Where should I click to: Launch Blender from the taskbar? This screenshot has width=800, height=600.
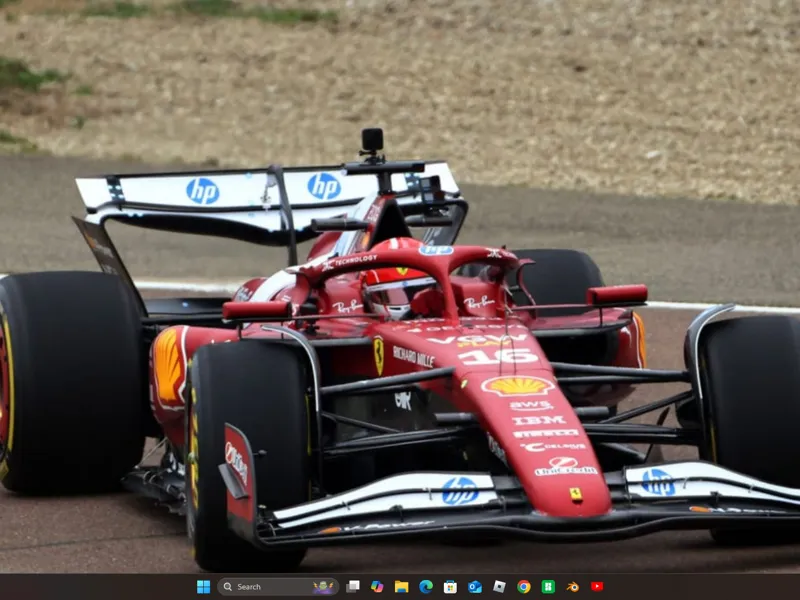tap(572, 587)
